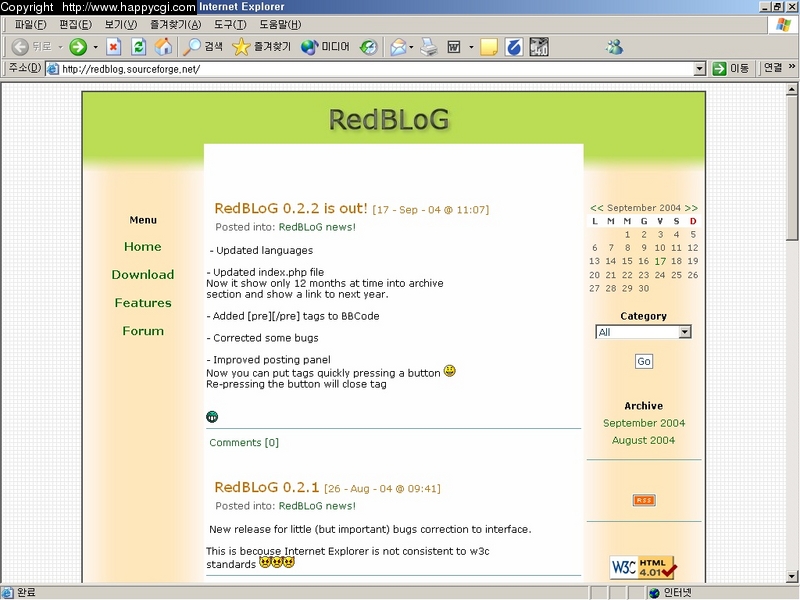Click the 'Menu' sidebar heading
The height and width of the screenshot is (600, 800).
[x=143, y=220]
